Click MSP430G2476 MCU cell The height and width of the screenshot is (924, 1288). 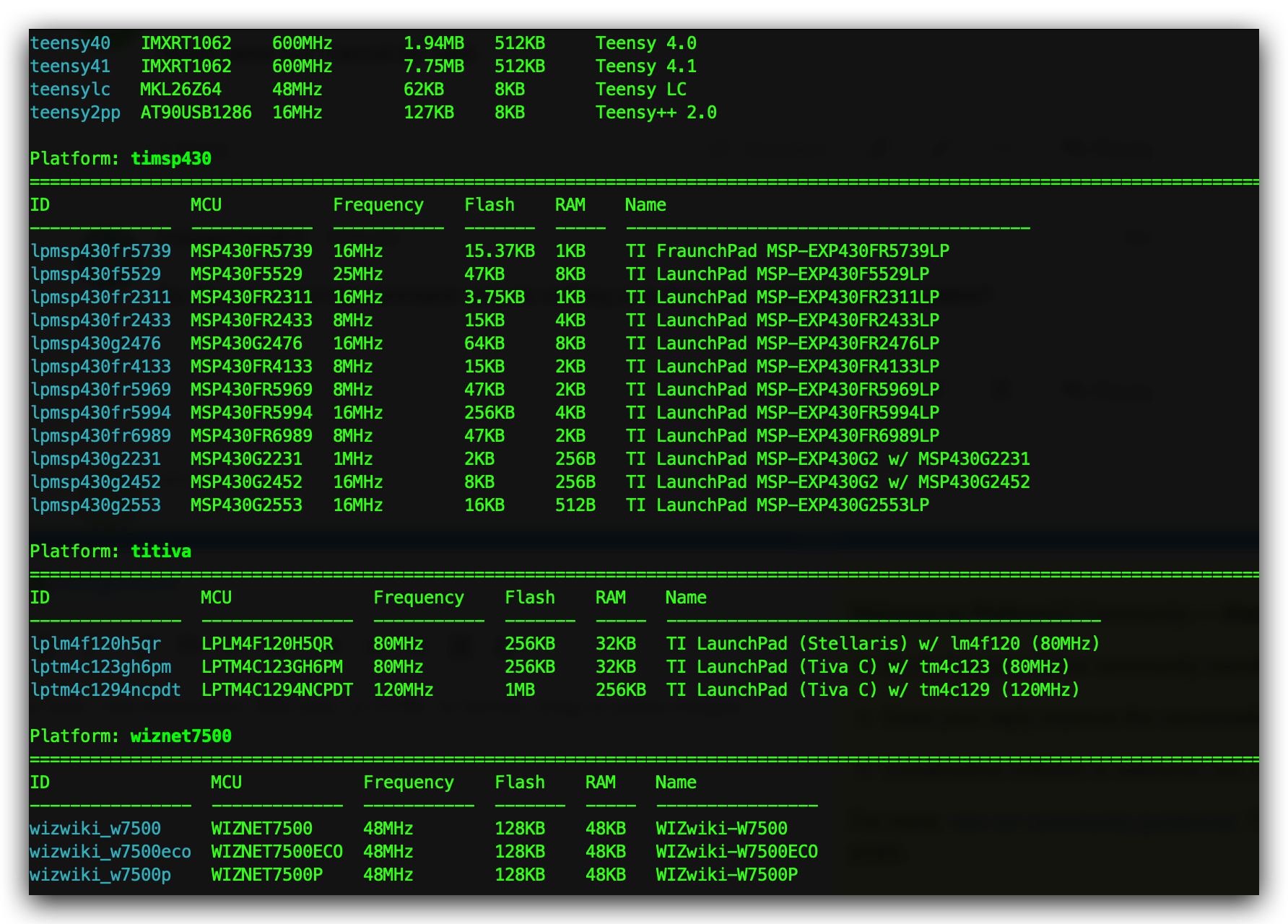point(246,344)
